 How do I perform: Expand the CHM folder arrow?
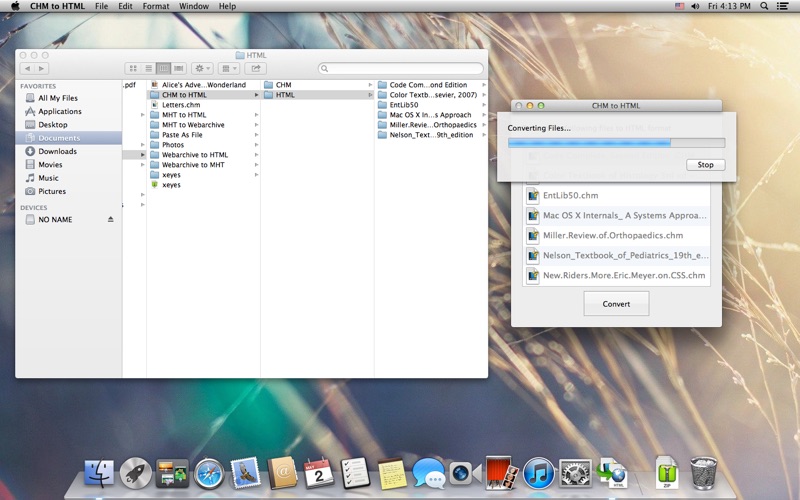point(370,85)
